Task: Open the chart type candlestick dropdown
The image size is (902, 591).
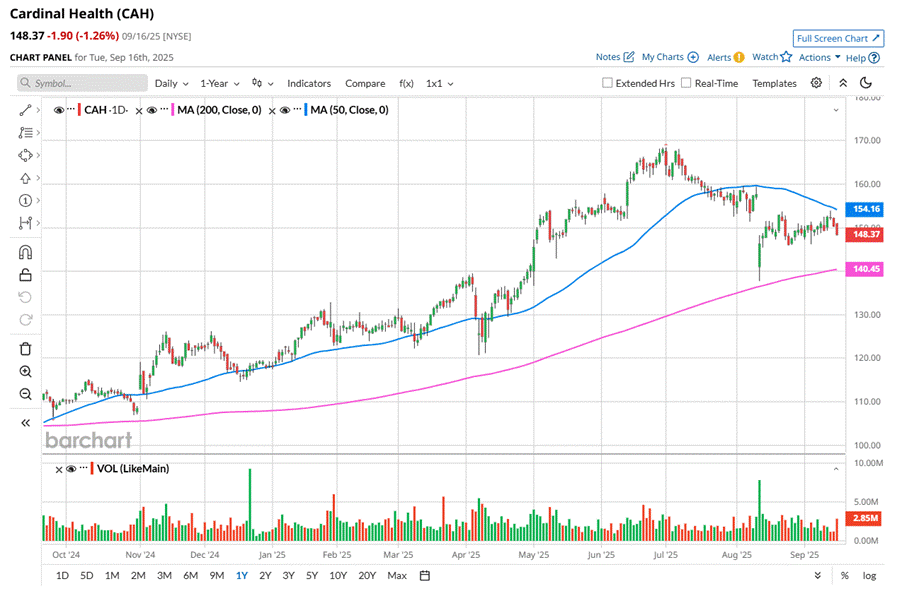Action: [x=262, y=83]
